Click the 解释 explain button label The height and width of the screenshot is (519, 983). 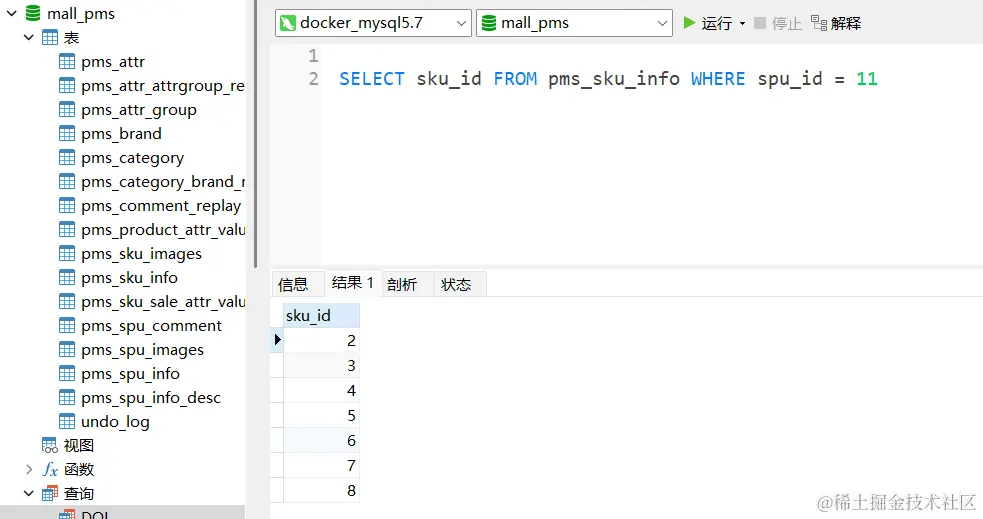(x=846, y=23)
